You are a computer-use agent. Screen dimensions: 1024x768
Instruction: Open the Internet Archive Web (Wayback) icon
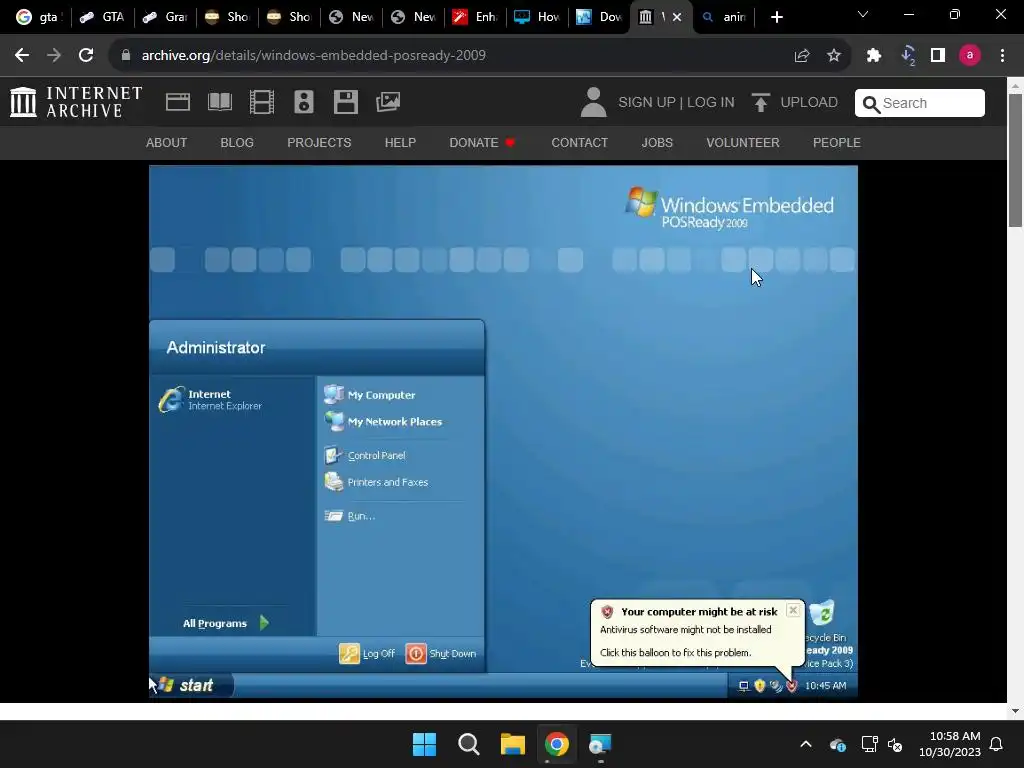click(x=178, y=103)
